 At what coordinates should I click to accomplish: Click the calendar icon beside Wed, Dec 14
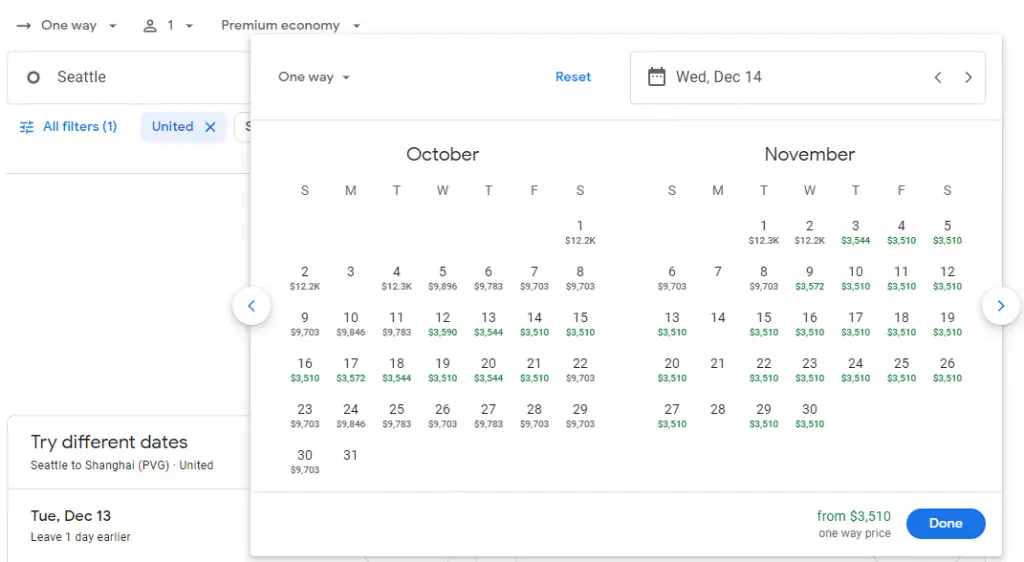click(x=656, y=77)
